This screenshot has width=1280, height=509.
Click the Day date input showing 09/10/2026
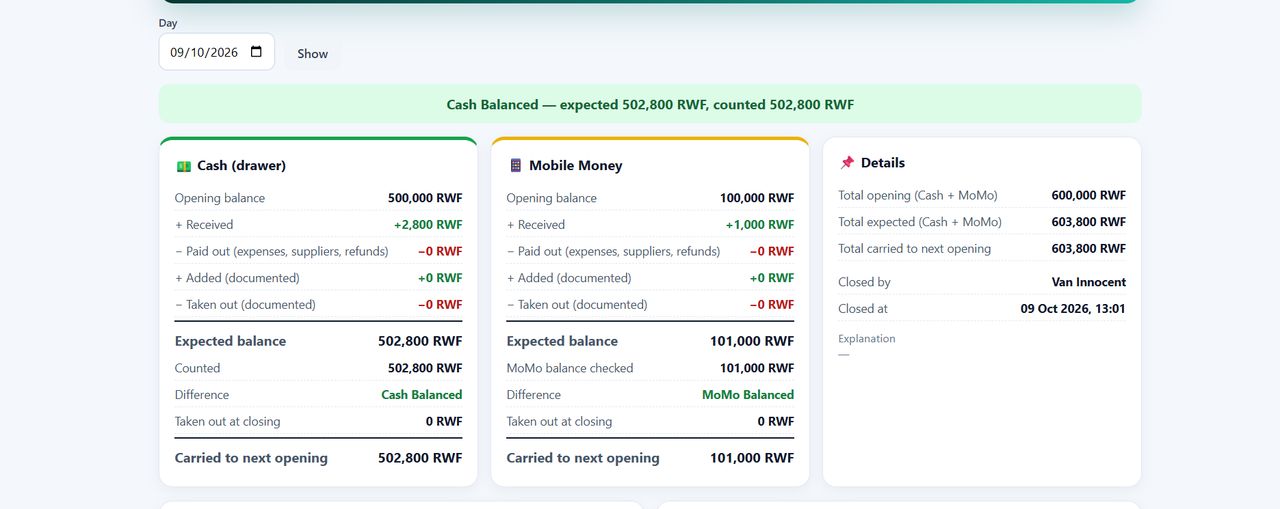tap(217, 52)
